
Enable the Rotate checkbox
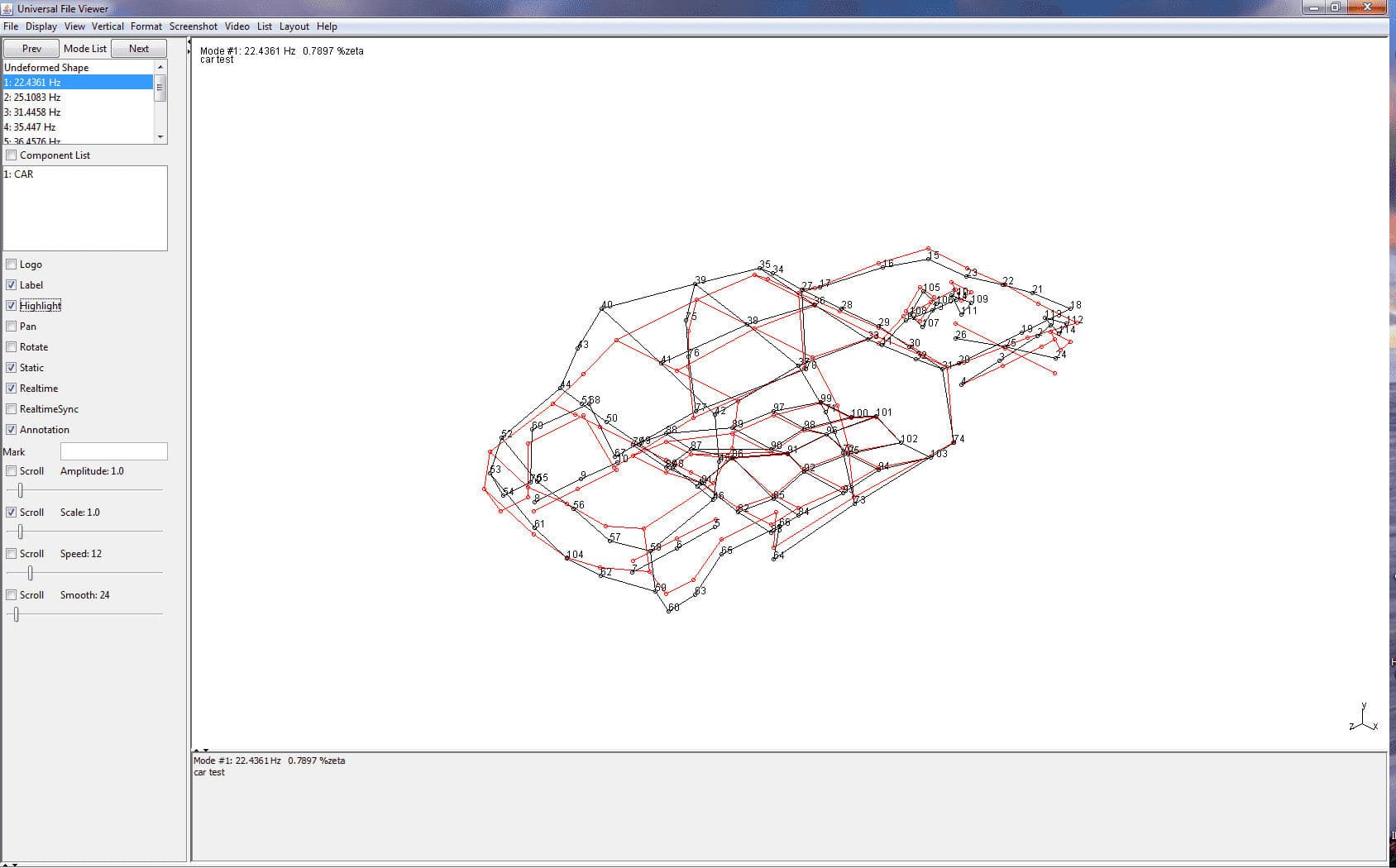coord(12,346)
